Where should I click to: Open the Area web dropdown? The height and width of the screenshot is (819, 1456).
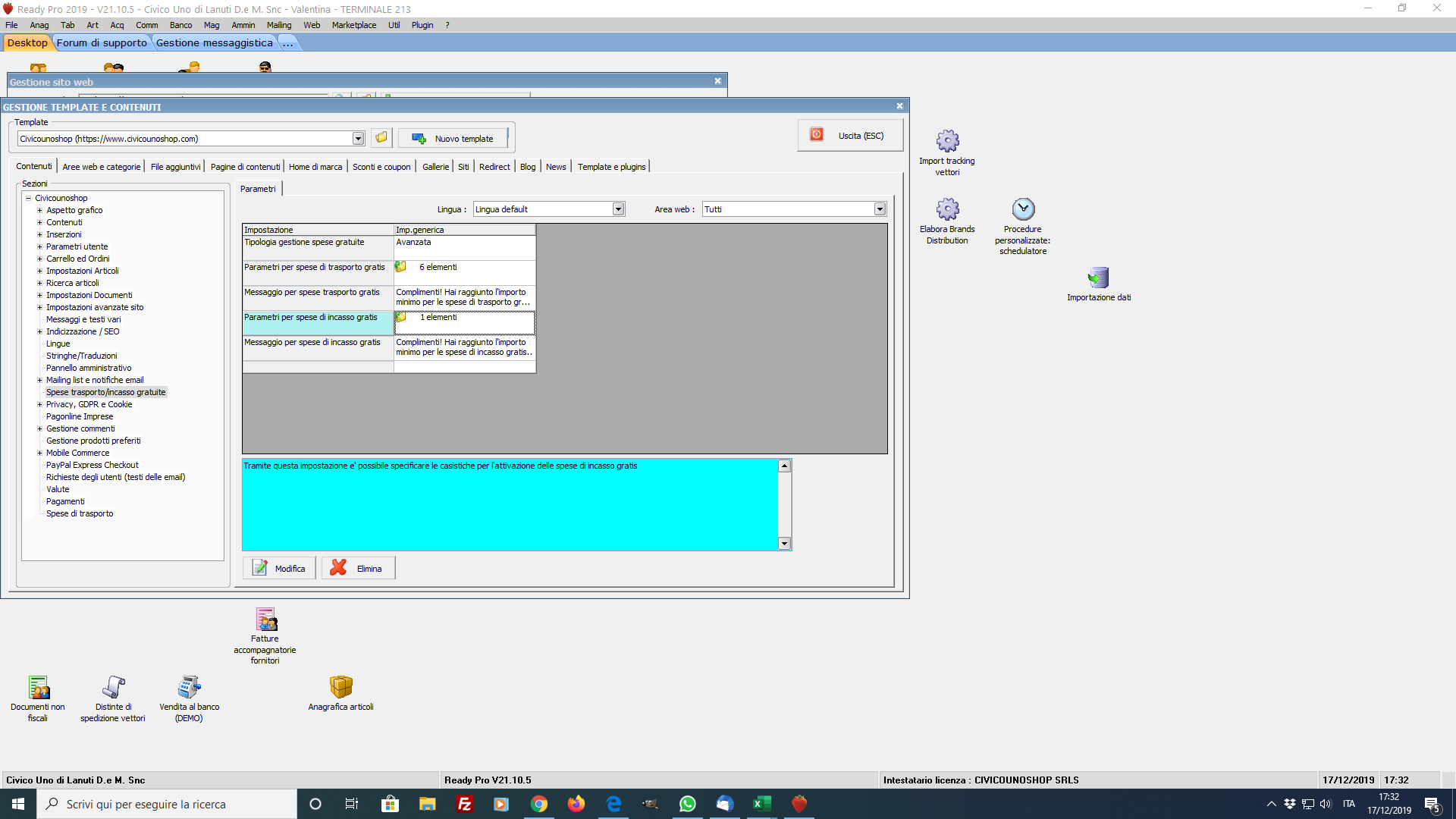coord(880,209)
